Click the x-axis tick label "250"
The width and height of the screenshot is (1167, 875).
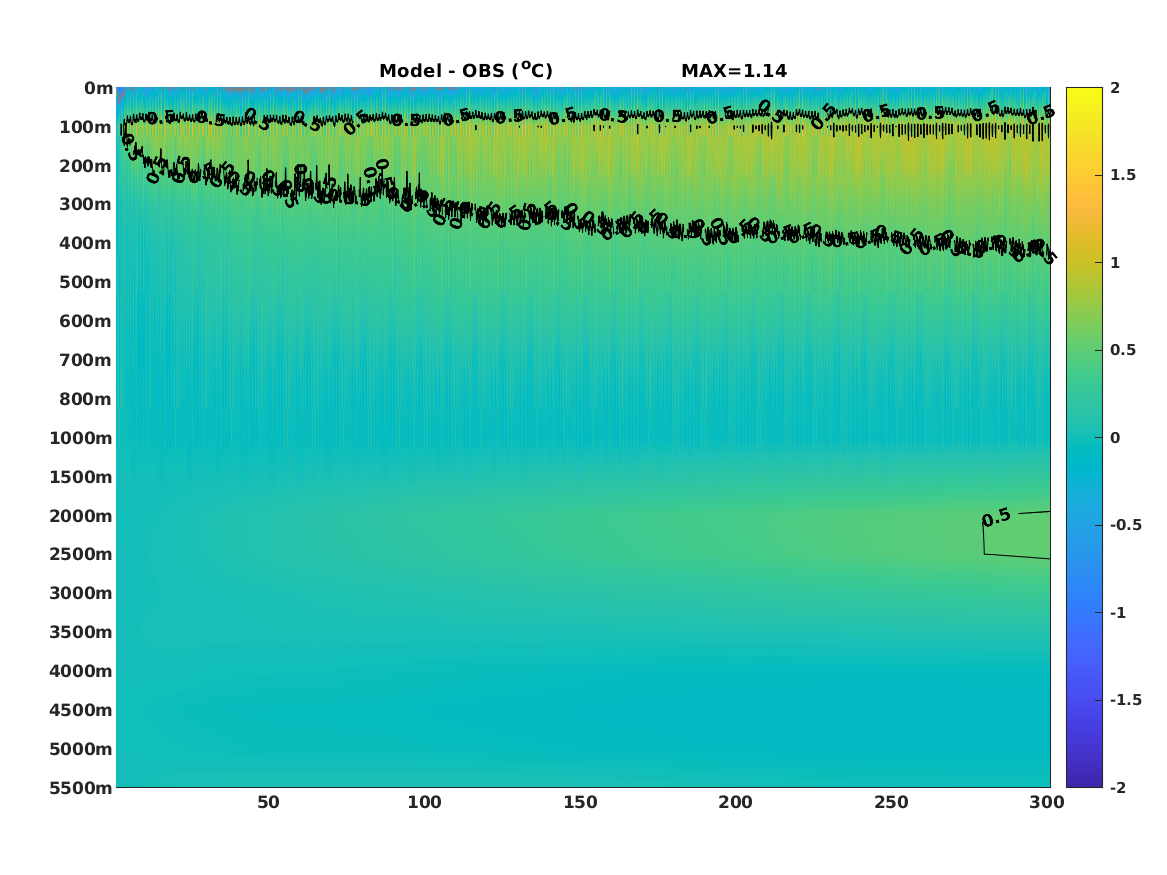pos(891,803)
